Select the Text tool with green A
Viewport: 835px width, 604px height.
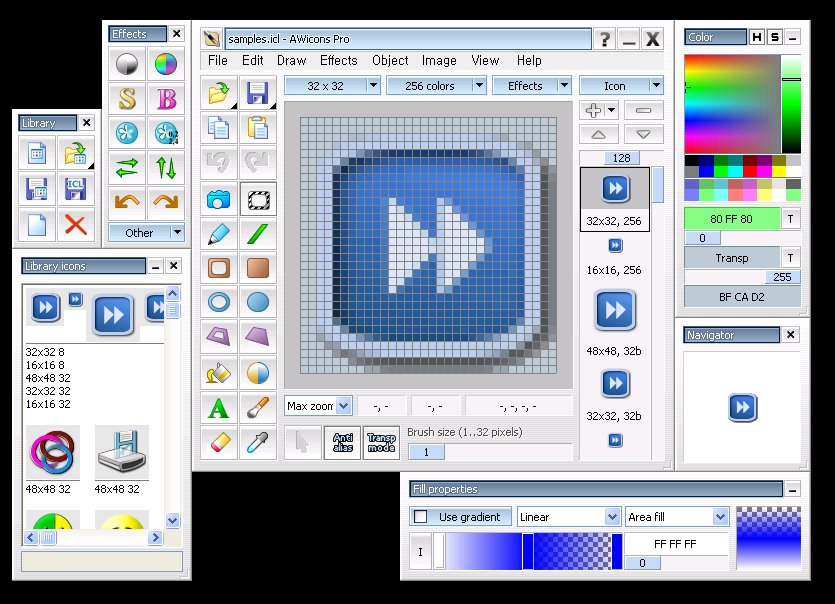click(218, 407)
